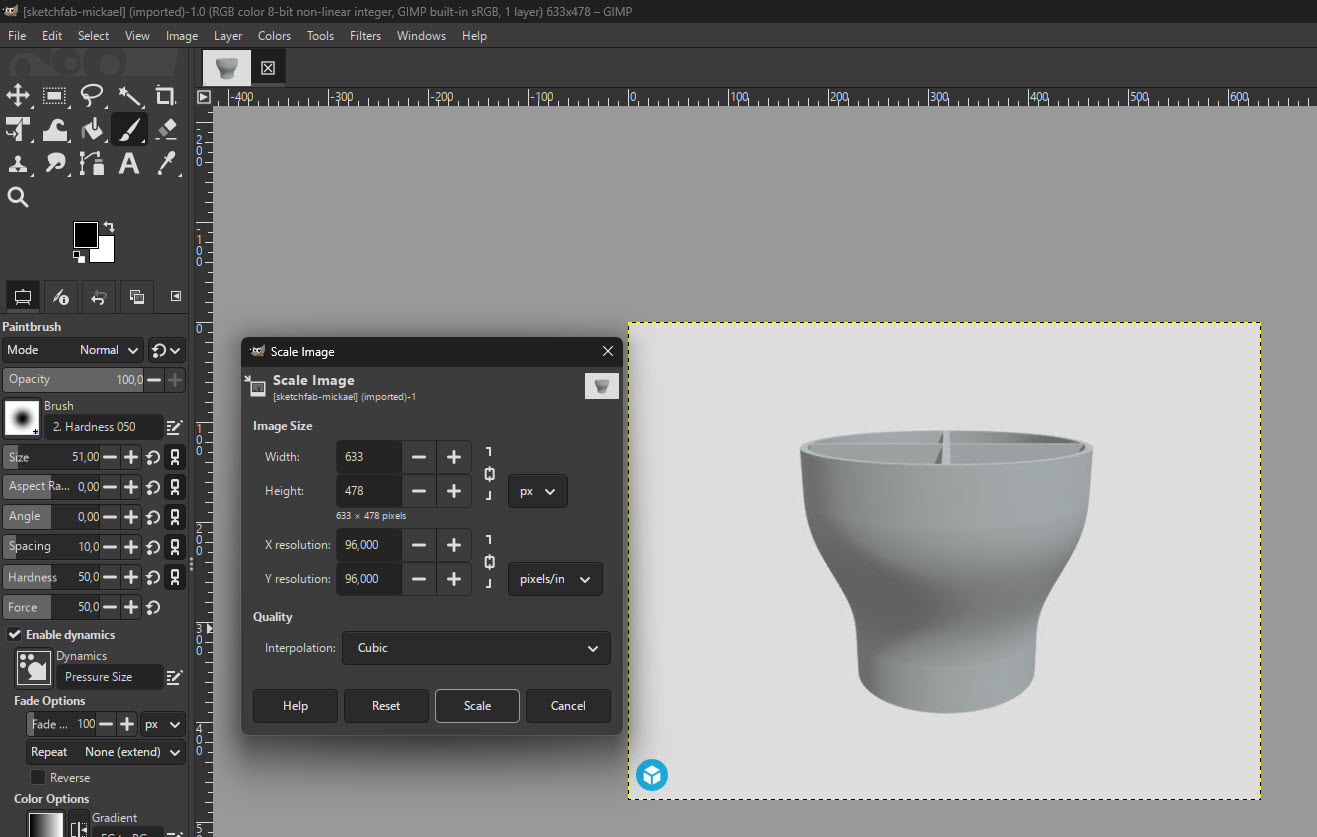This screenshot has width=1317, height=837.
Task: Open the Filters menu
Action: pyautogui.click(x=365, y=36)
